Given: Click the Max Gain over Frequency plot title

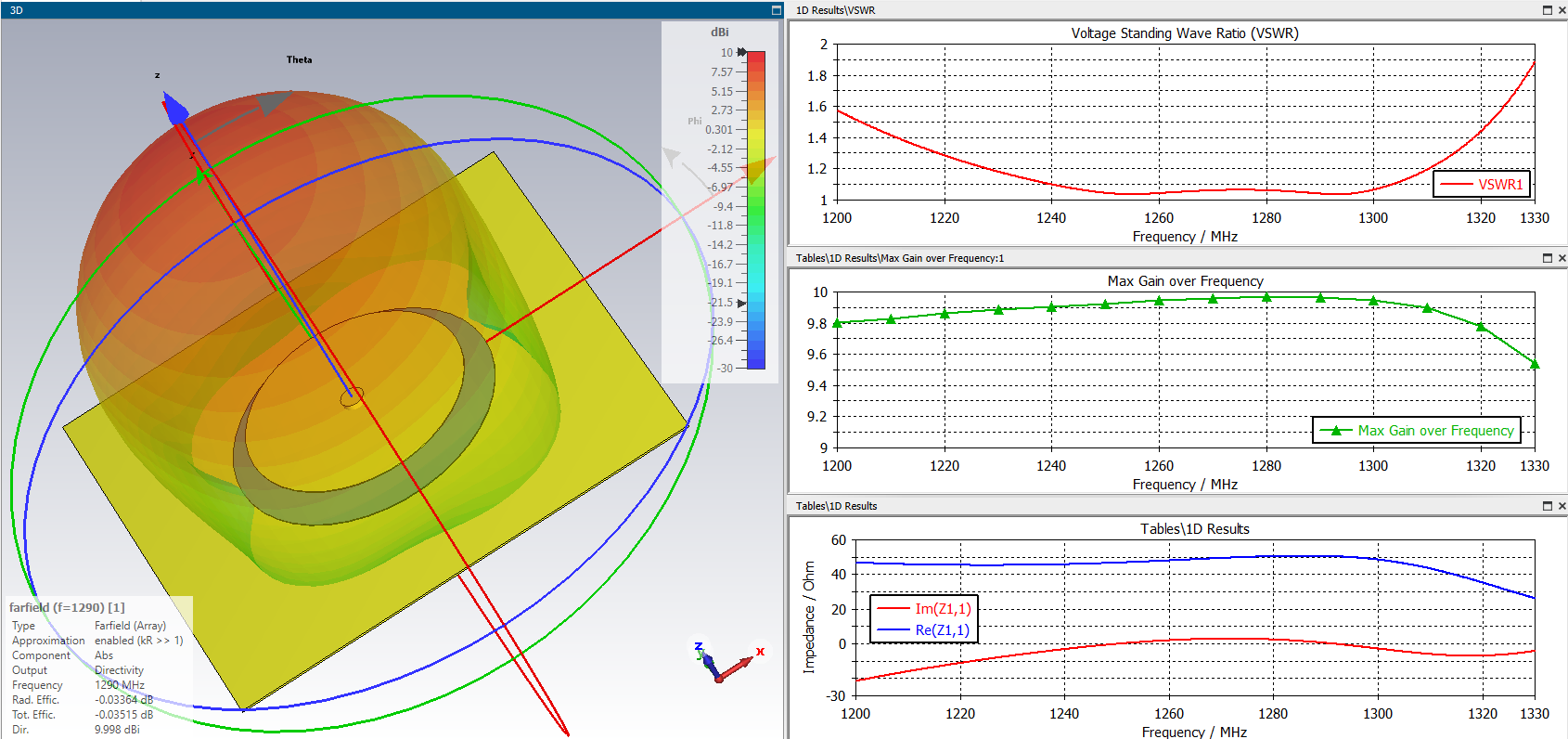Looking at the screenshot, I should click(1185, 281).
